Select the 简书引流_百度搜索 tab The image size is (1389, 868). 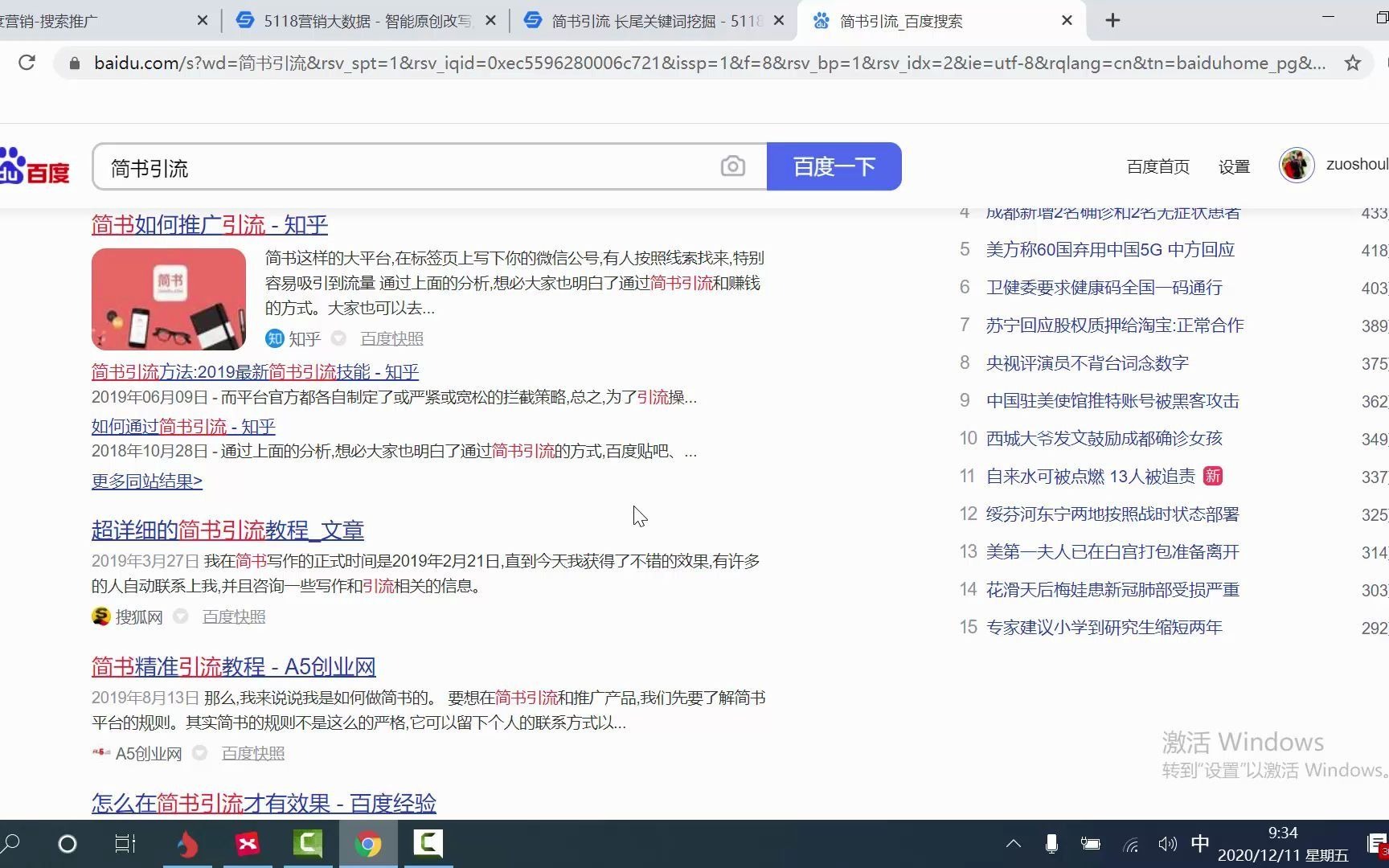[940, 21]
